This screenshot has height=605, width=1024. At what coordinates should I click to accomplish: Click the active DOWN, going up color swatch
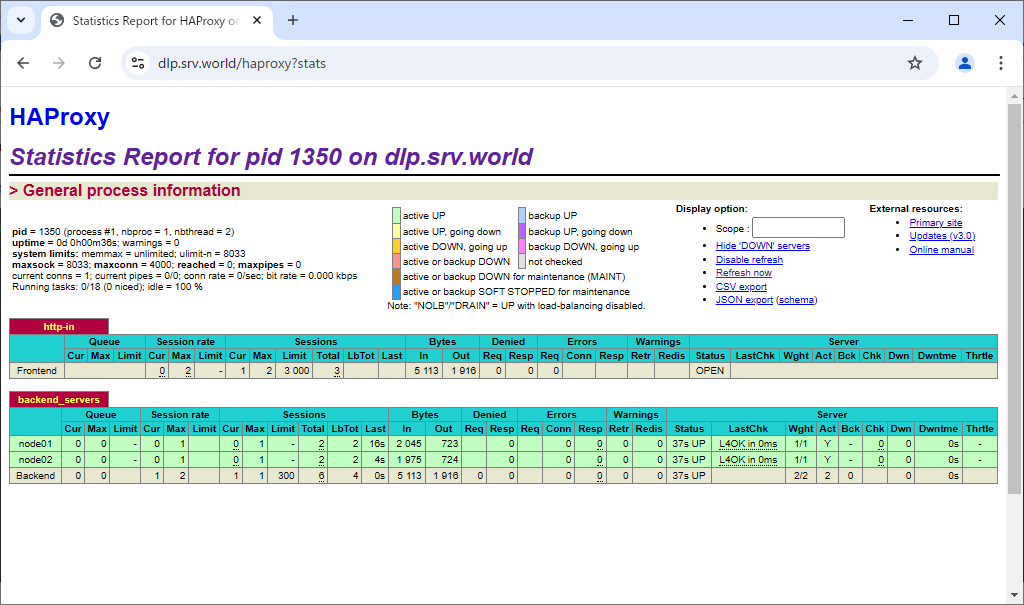coord(396,246)
